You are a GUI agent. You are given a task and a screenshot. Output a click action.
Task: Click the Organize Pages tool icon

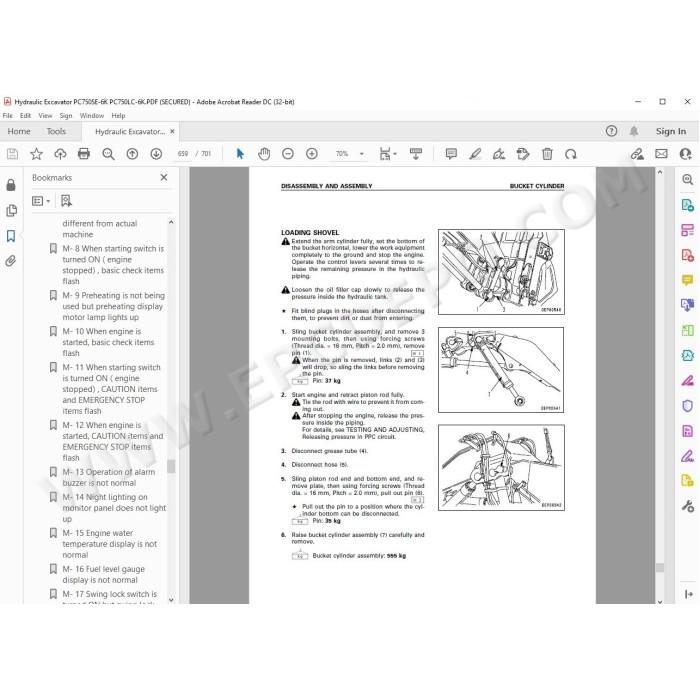pos(688,230)
